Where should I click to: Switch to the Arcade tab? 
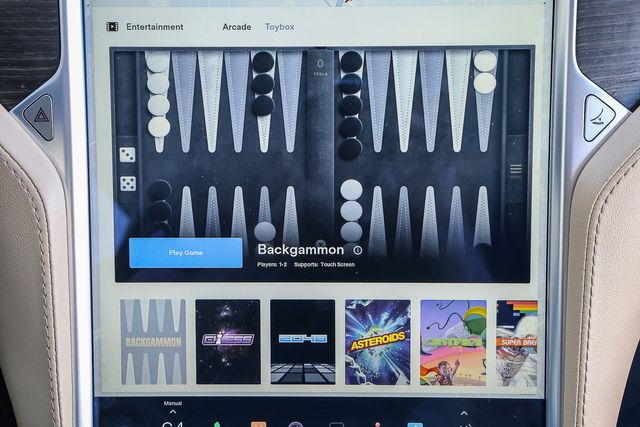(x=237, y=27)
